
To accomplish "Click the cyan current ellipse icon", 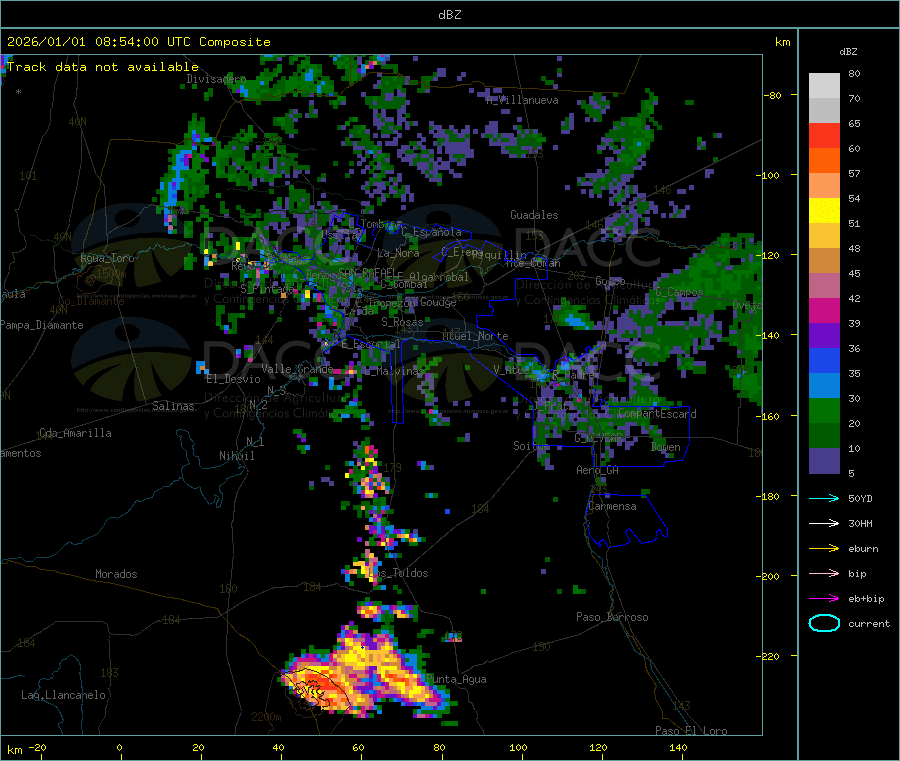I will pos(824,623).
